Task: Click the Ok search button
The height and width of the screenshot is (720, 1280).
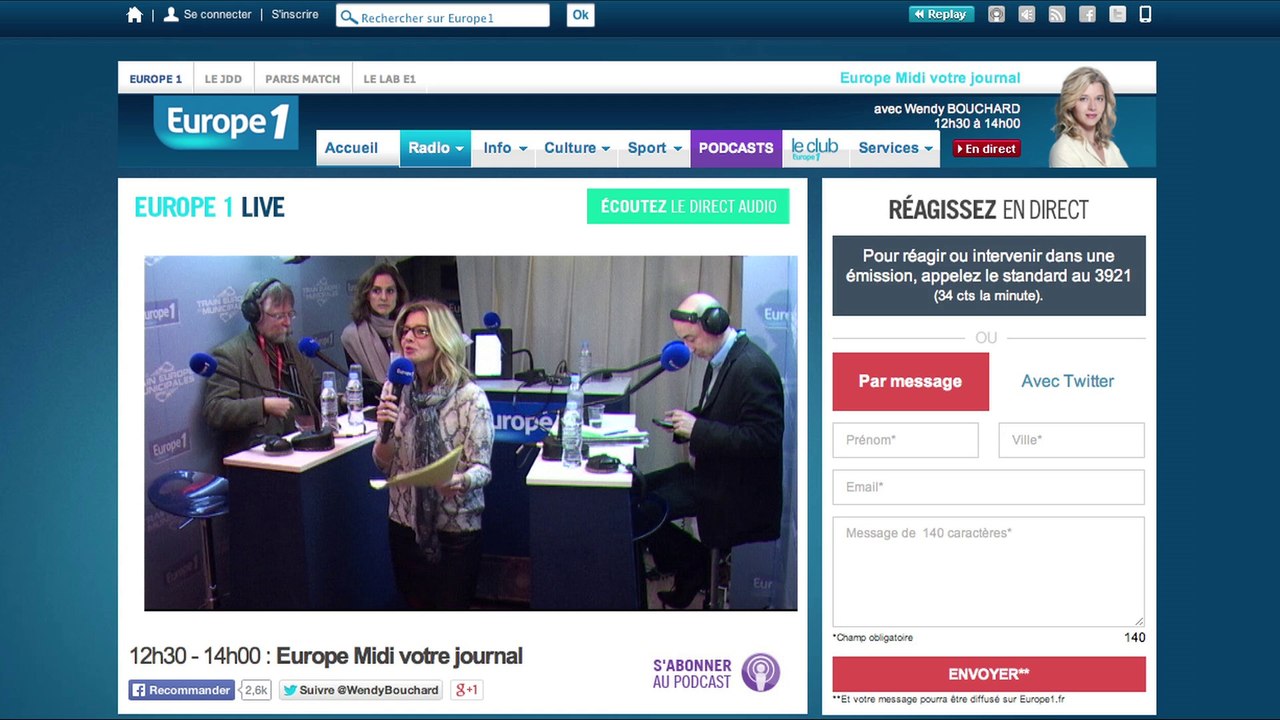Action: (x=580, y=15)
